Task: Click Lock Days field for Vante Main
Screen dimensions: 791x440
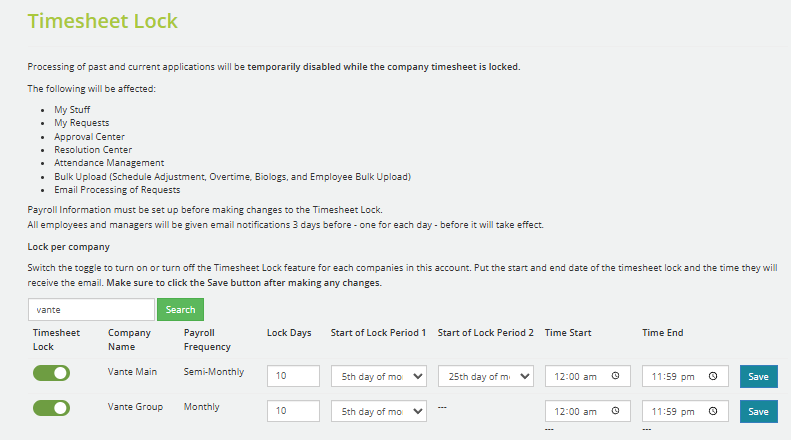Action: click(293, 376)
